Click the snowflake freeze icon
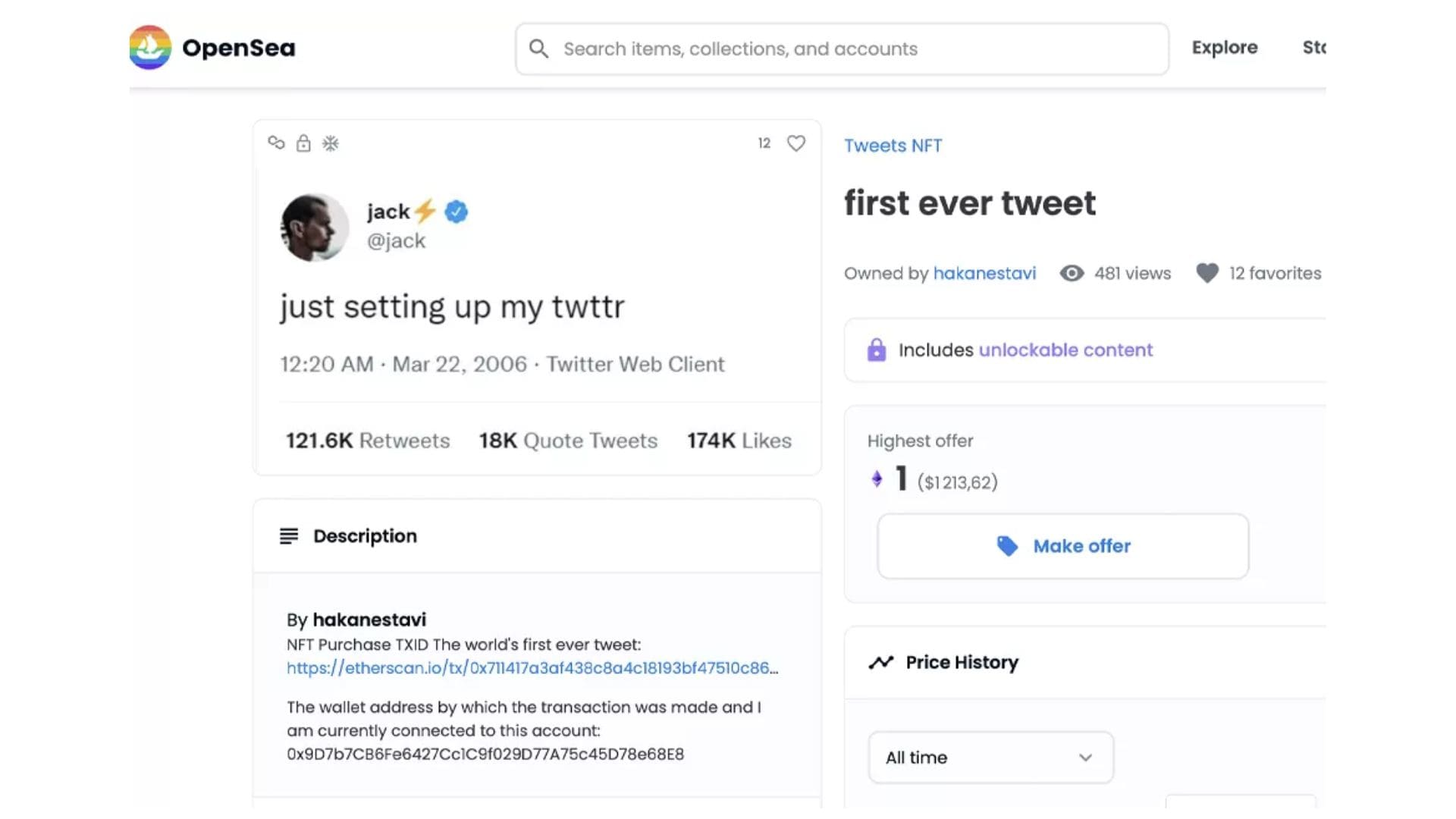The image size is (1456, 819). tap(331, 143)
